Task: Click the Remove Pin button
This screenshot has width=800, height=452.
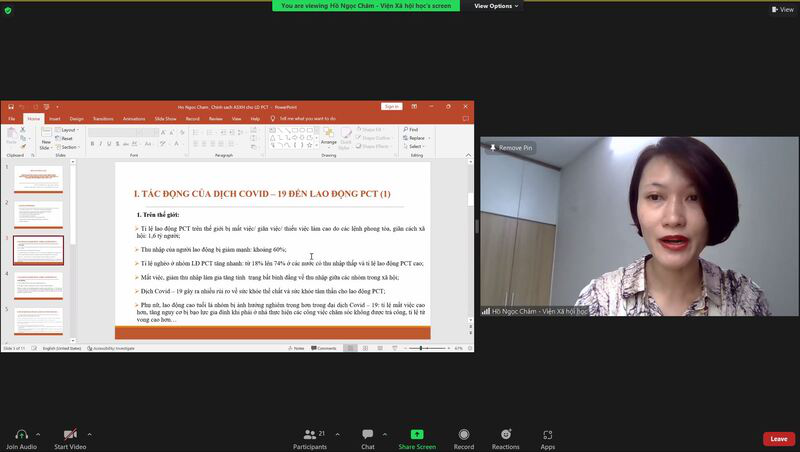Action: tap(511, 148)
